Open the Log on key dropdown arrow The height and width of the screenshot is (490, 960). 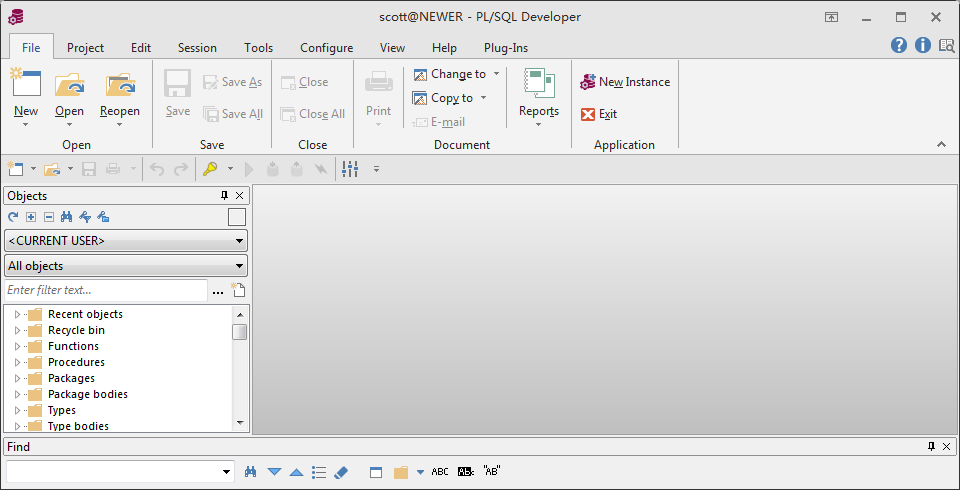point(230,168)
